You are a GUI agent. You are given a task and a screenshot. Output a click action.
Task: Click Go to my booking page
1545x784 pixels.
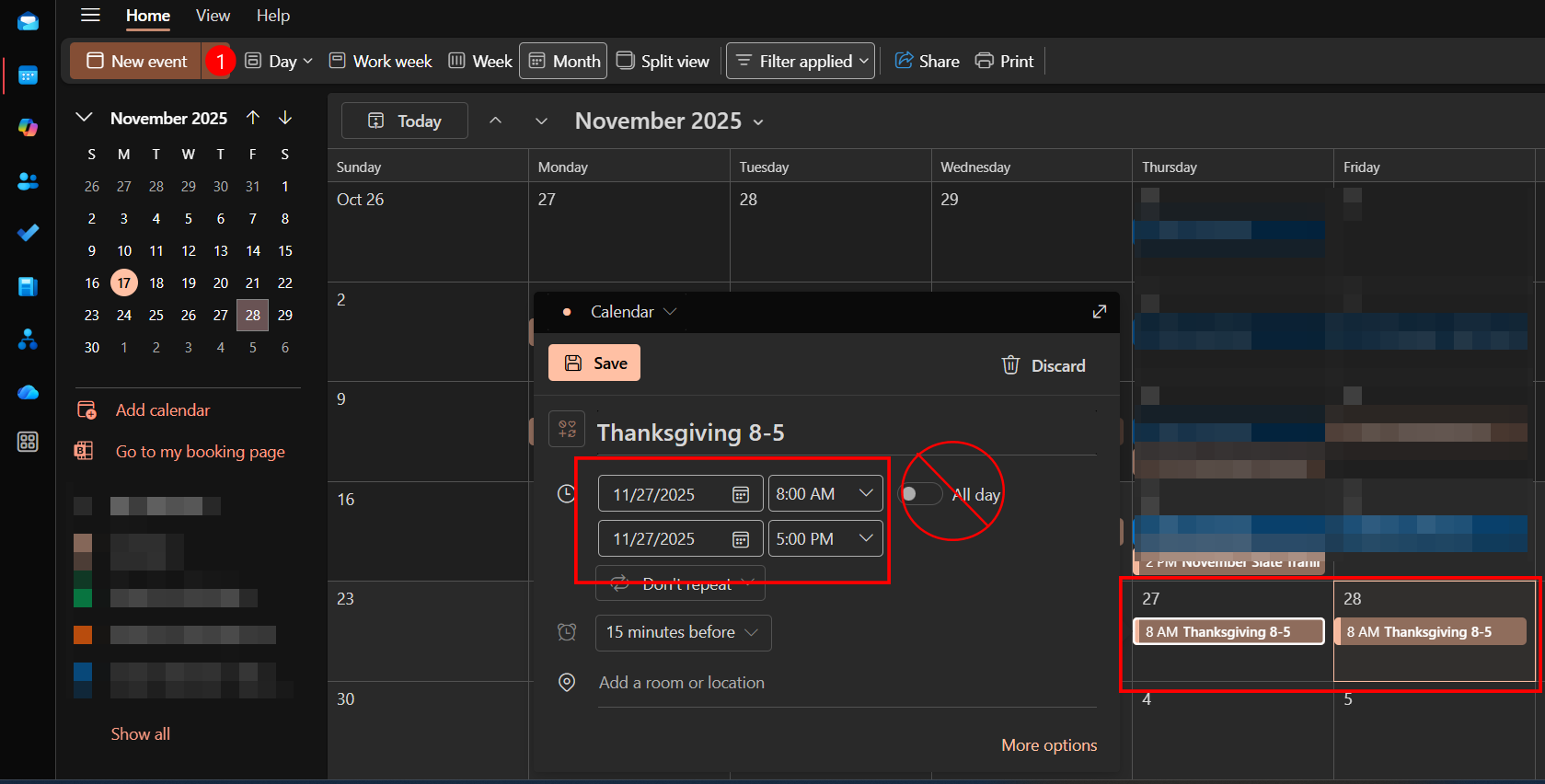[x=200, y=451]
